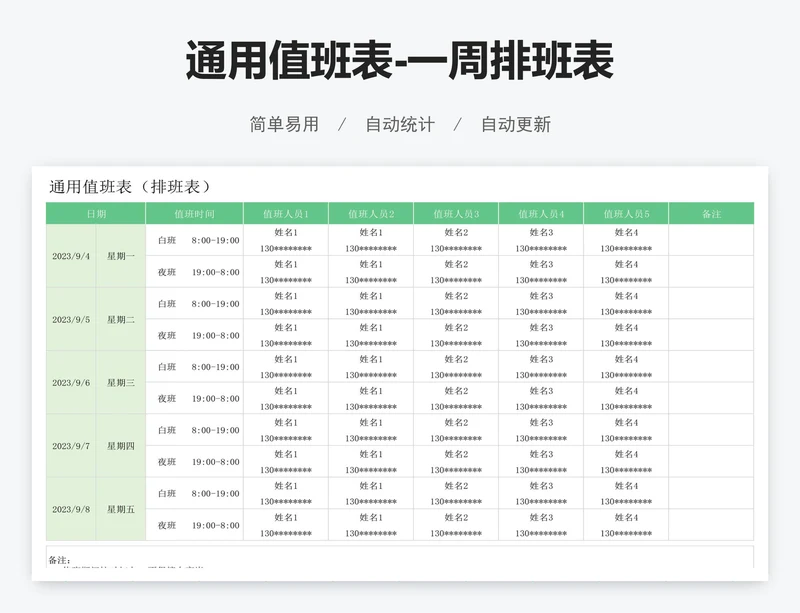Viewport: 800px width, 613px height.
Task: Click the date cell 2023/9/6
Action: 71,383
